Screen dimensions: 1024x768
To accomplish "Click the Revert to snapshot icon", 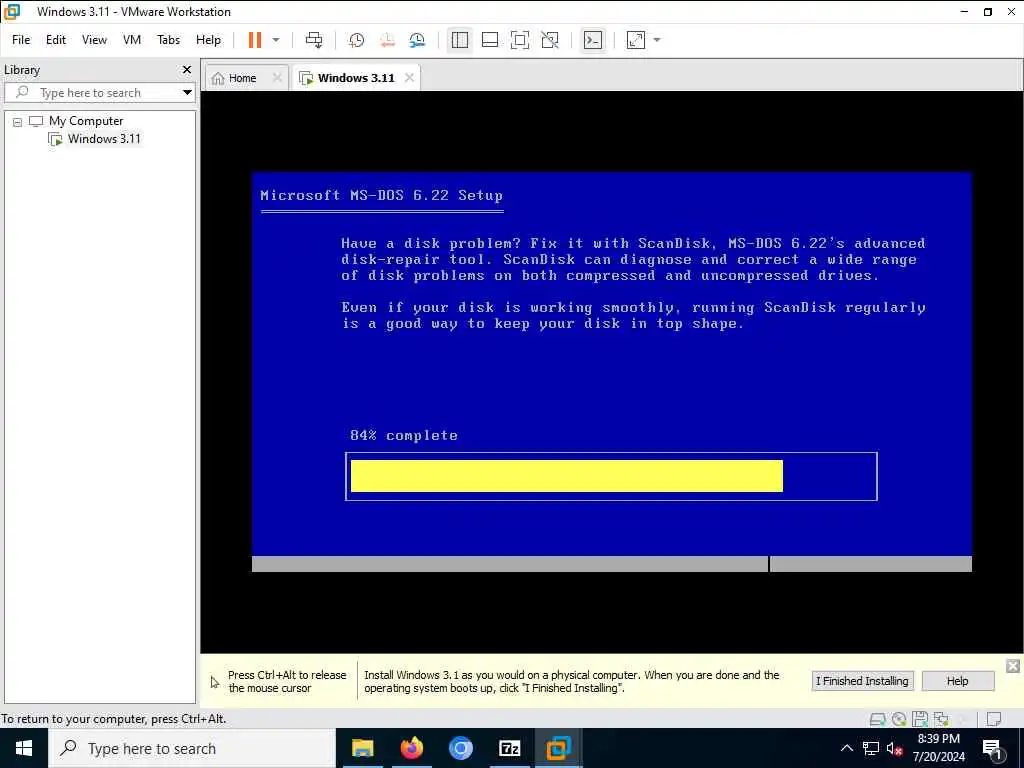I will 387,40.
